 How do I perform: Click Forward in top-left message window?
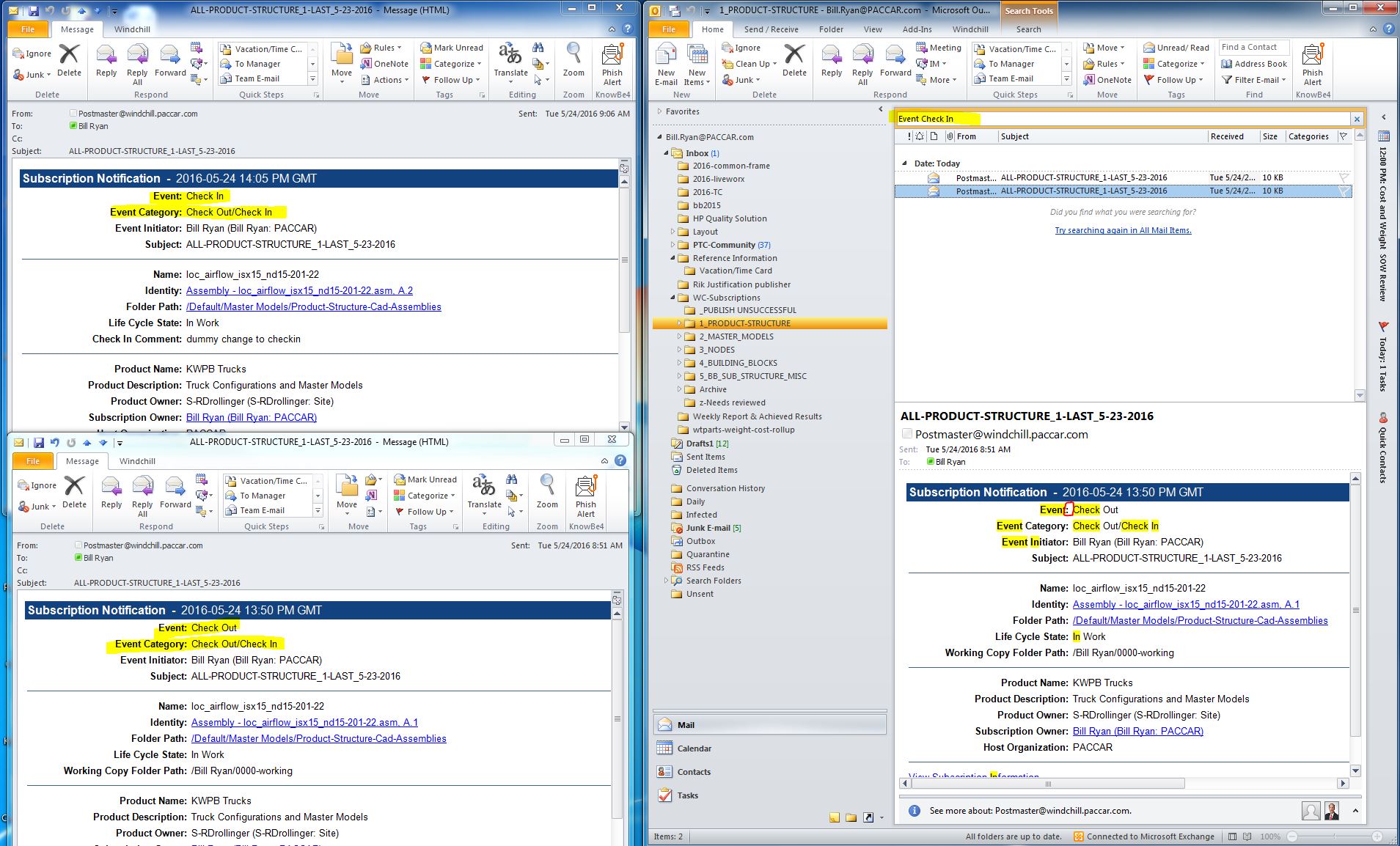pos(170,60)
